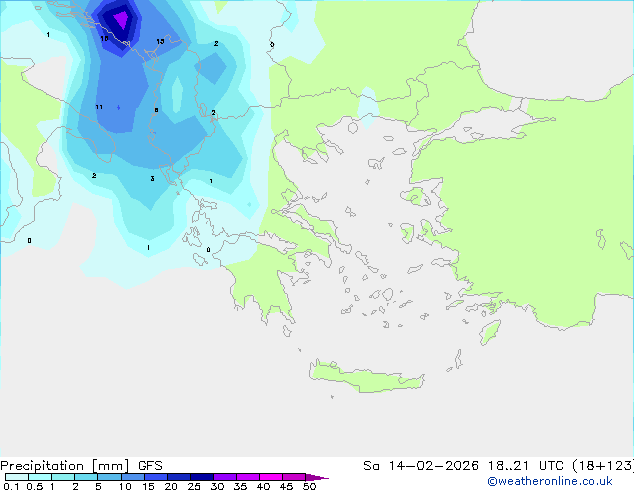Click the legend tick label "25"
The width and height of the screenshot is (634, 490).
click(x=194, y=486)
